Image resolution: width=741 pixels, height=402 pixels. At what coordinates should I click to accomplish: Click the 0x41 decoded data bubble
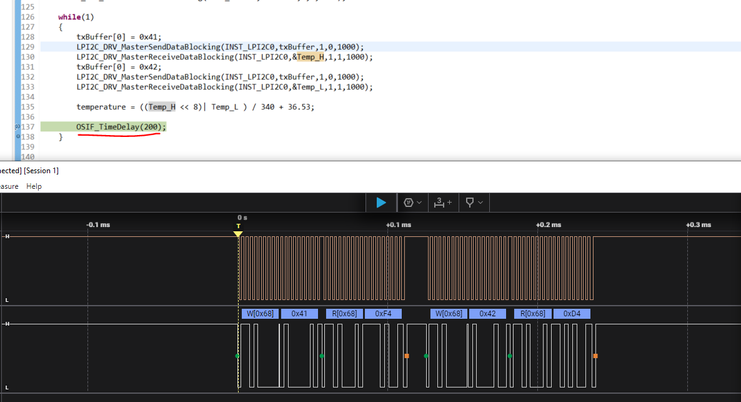tap(299, 314)
